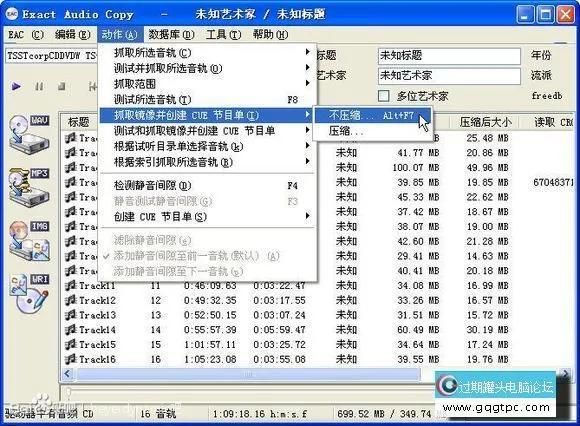Click the 1:09:18.16 h:m:s.f status entry
Screen dimensions: 580x426
click(x=260, y=413)
